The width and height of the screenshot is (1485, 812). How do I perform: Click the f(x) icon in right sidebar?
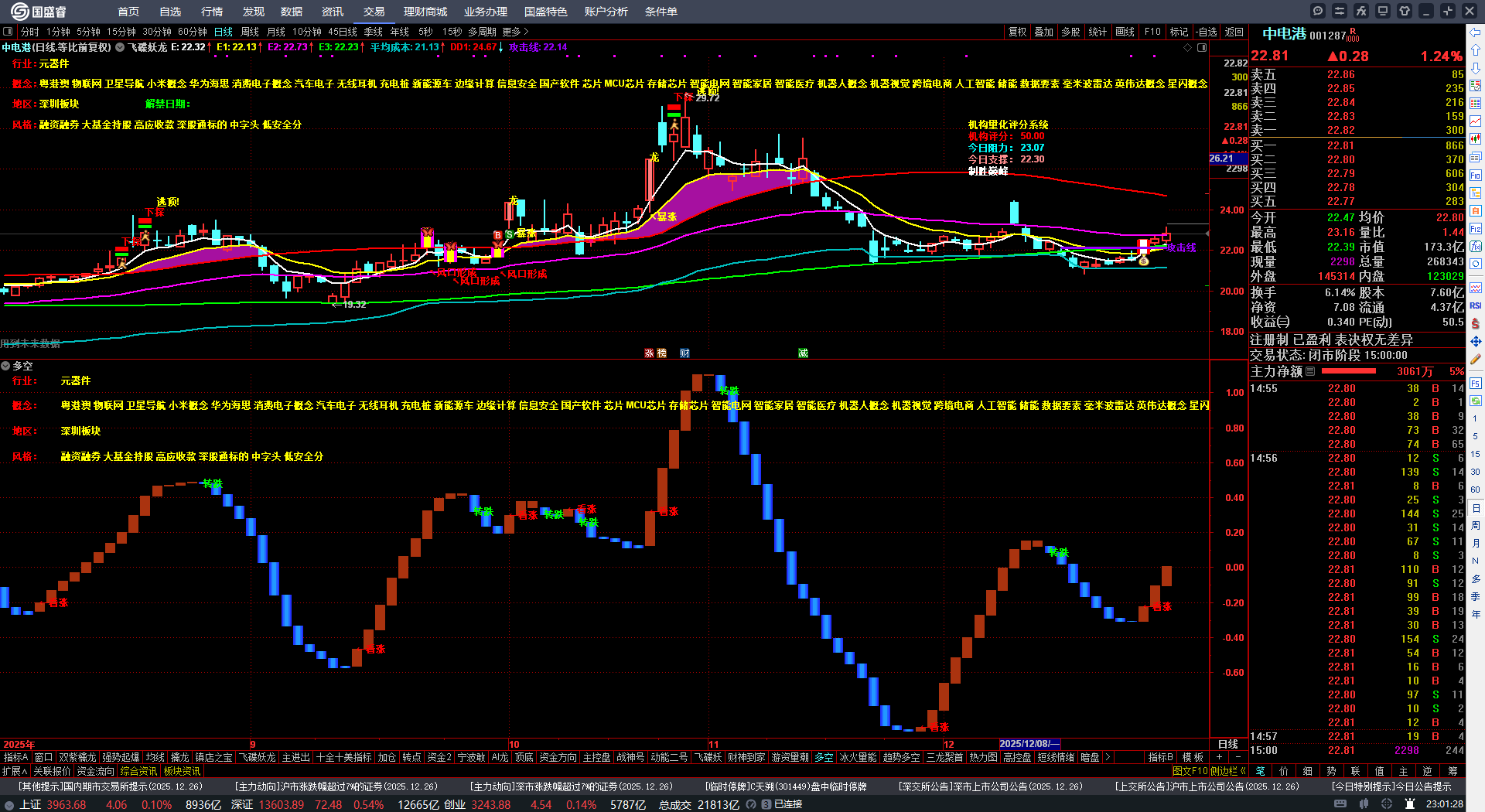click(1476, 247)
